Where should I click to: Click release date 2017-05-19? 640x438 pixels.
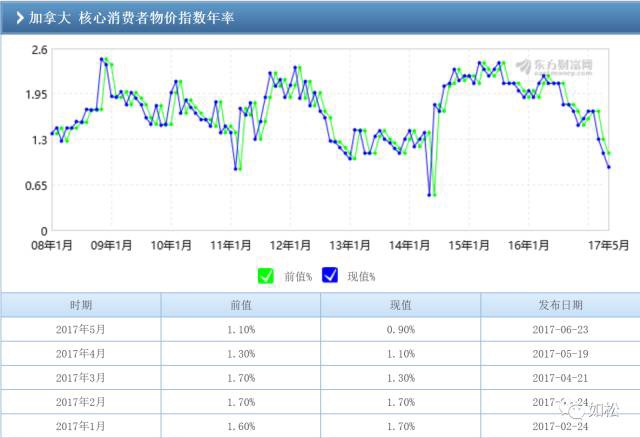pyautogui.click(x=560, y=354)
